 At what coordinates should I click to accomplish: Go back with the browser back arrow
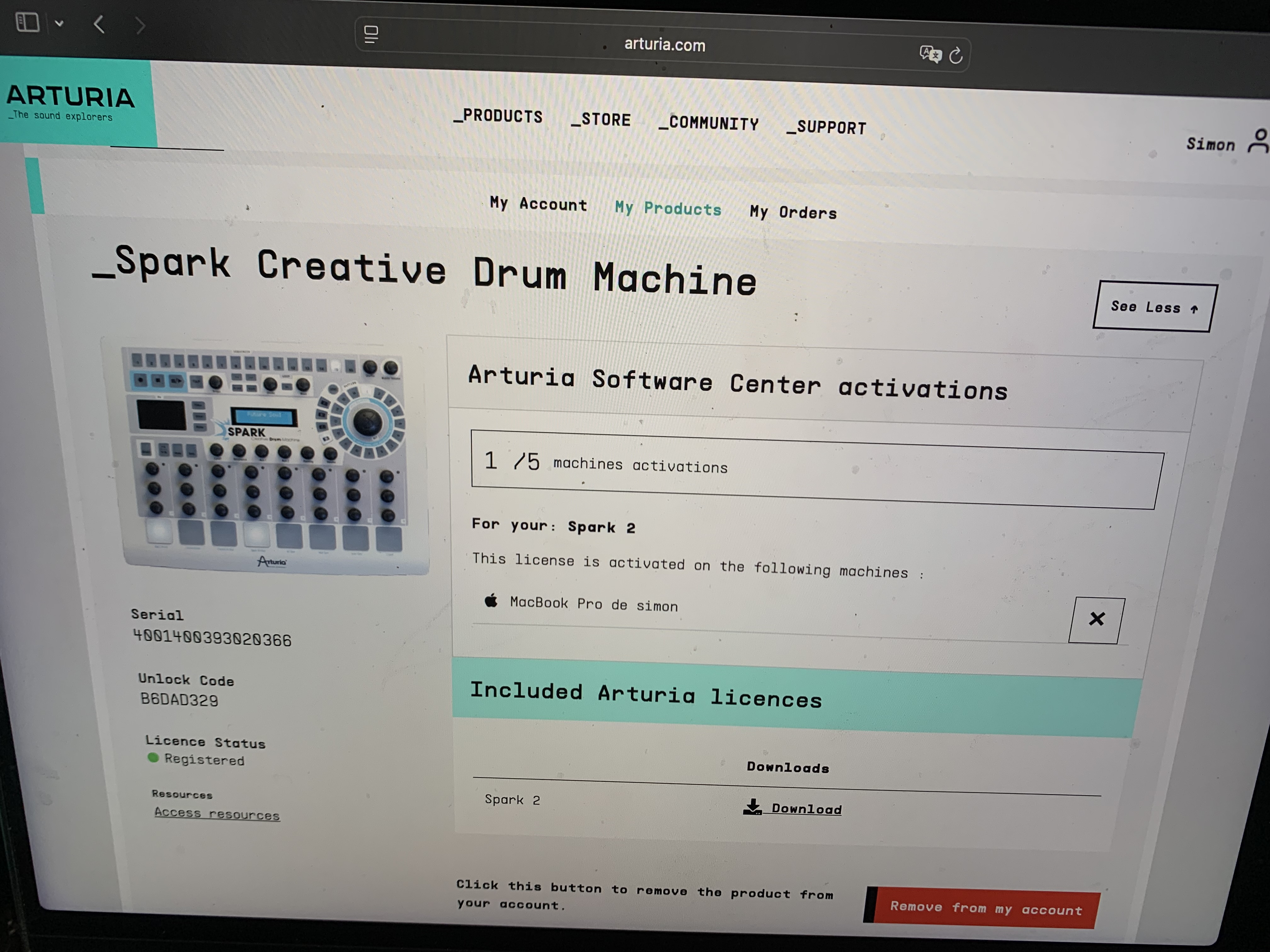(x=99, y=24)
